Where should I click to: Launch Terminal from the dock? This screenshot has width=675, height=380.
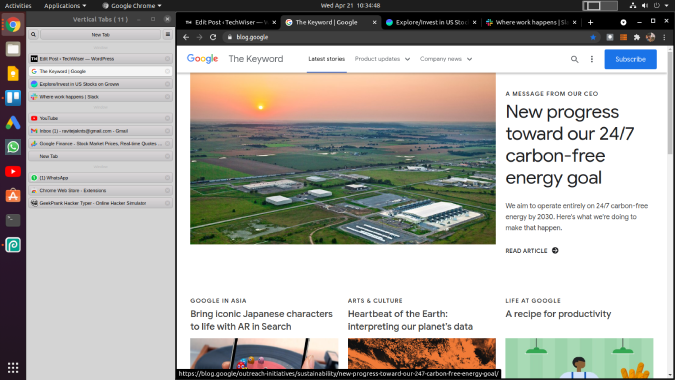(13, 220)
